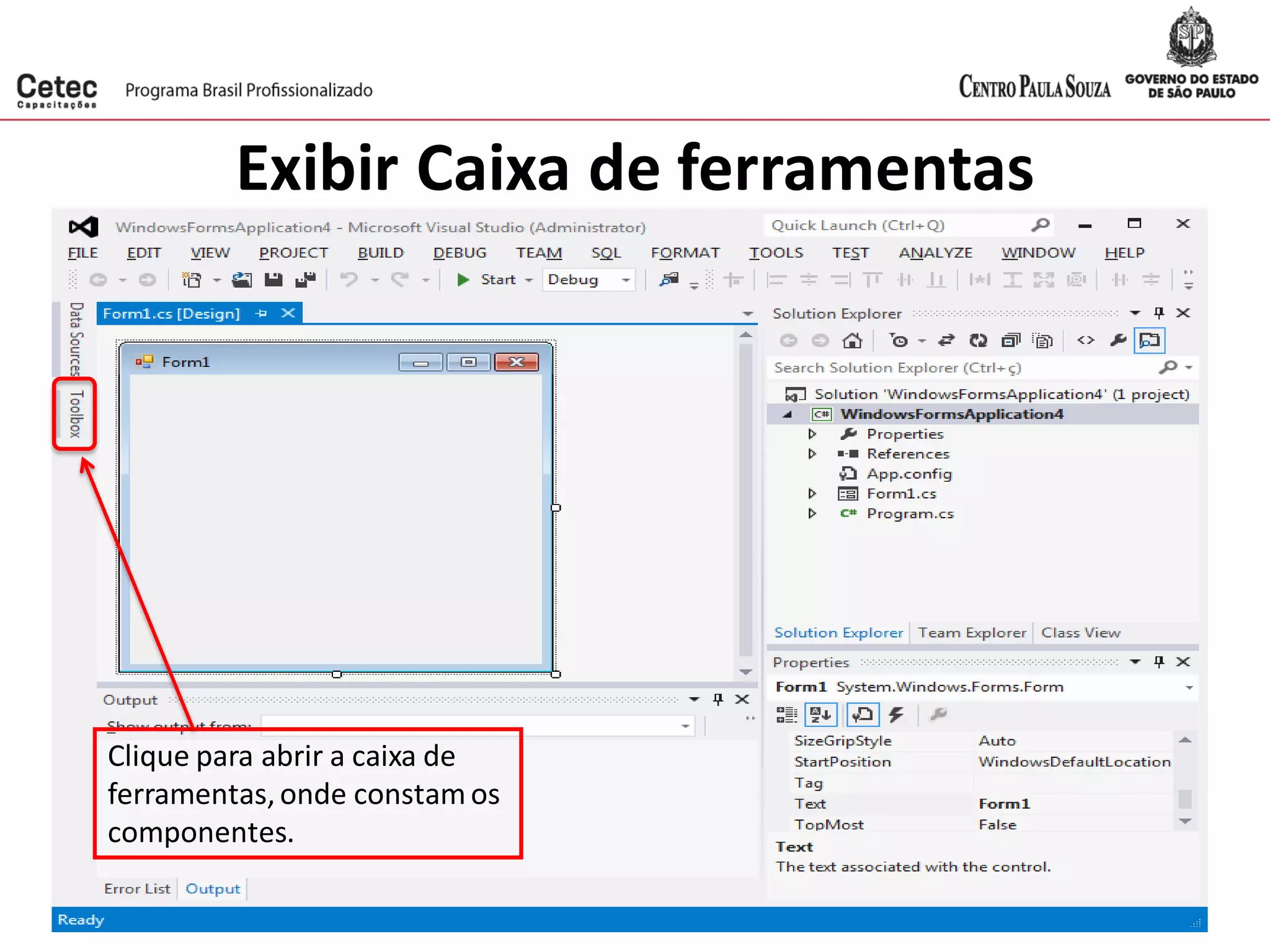Open the ANALYZE menu
The image size is (1270, 952).
pyautogui.click(x=936, y=253)
